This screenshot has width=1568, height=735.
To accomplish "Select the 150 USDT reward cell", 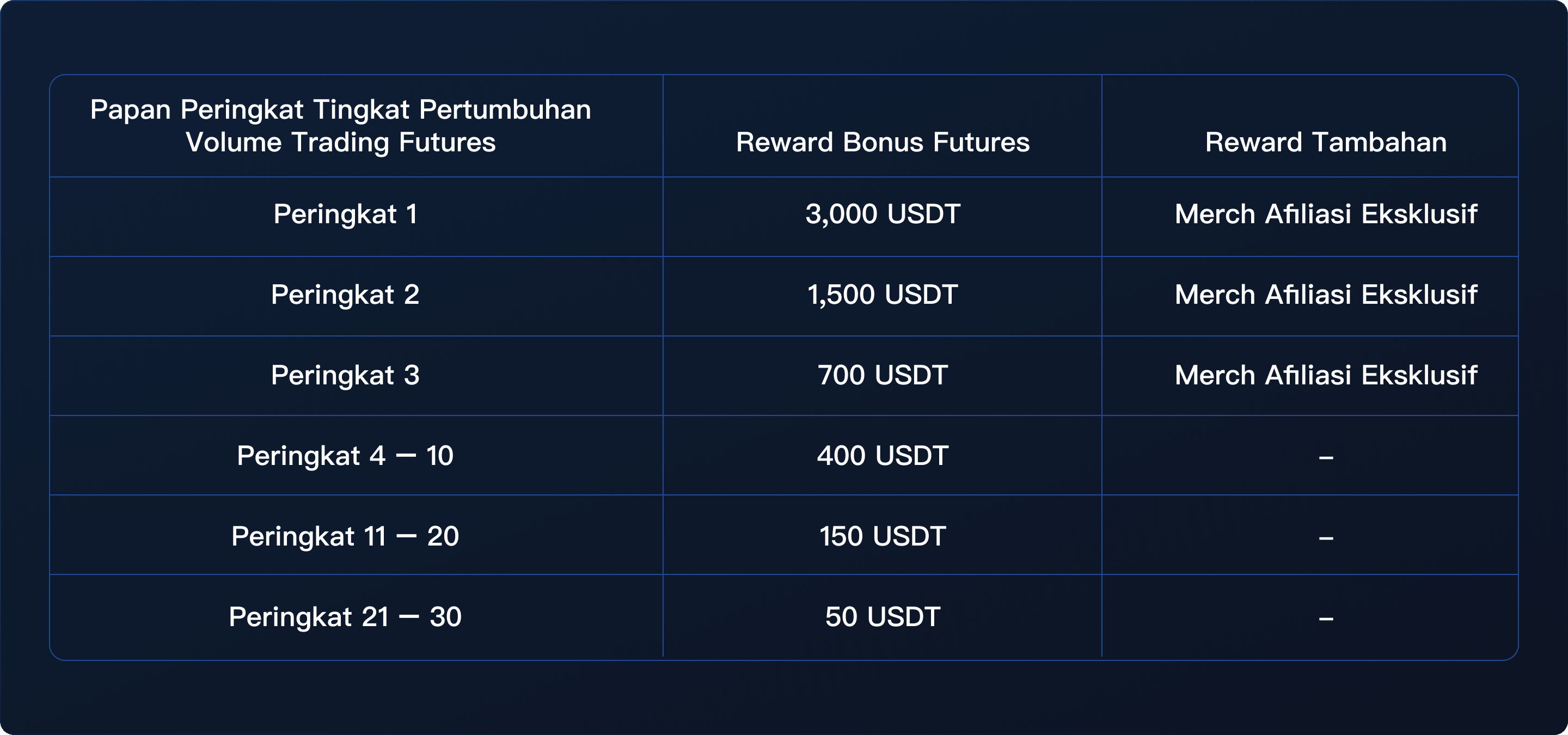I will (883, 537).
